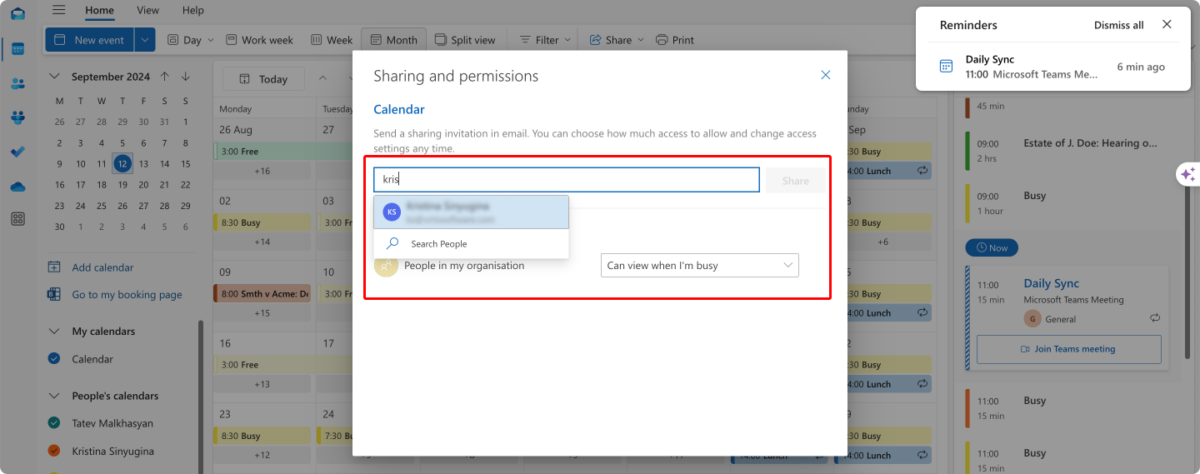Screen dimensions: 1200x474
Task: Select the suggested contact in the dropdown
Action: [471, 212]
